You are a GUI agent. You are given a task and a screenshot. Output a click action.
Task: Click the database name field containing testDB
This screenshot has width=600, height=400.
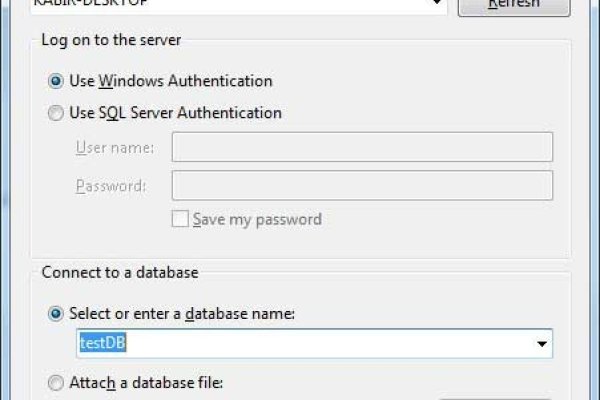click(300, 344)
